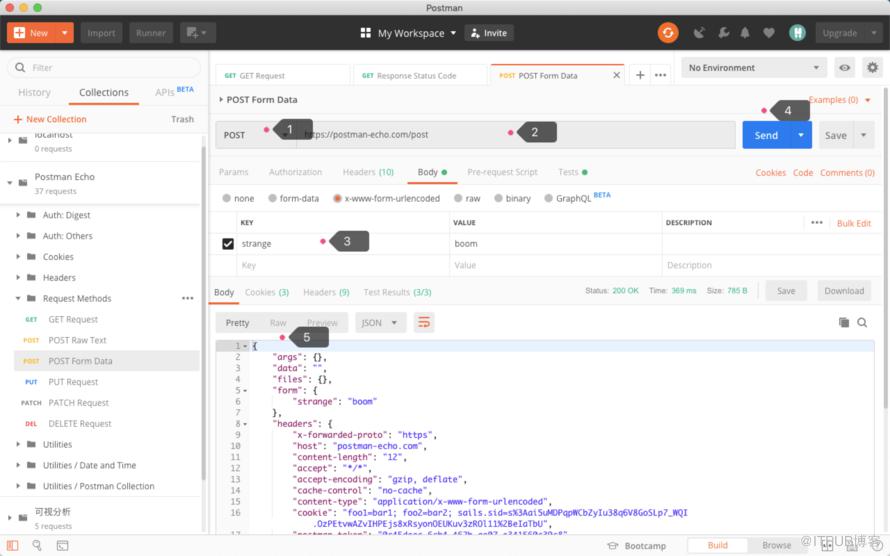Screen dimensions: 890x556
Task: Select x-www-form-urlencoded body type
Action: 337,198
